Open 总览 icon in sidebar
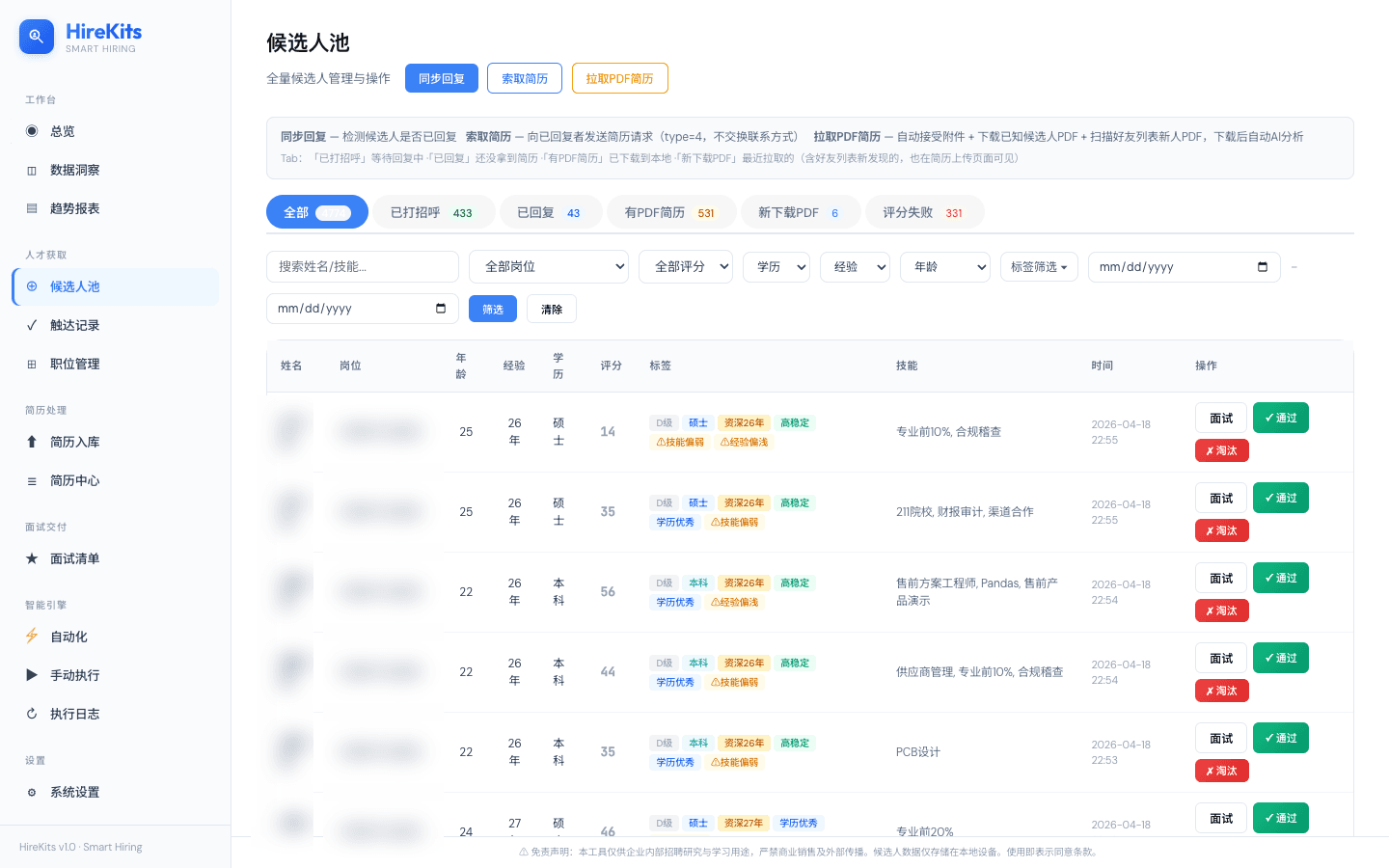The width and height of the screenshot is (1389, 868). pyautogui.click(x=32, y=131)
